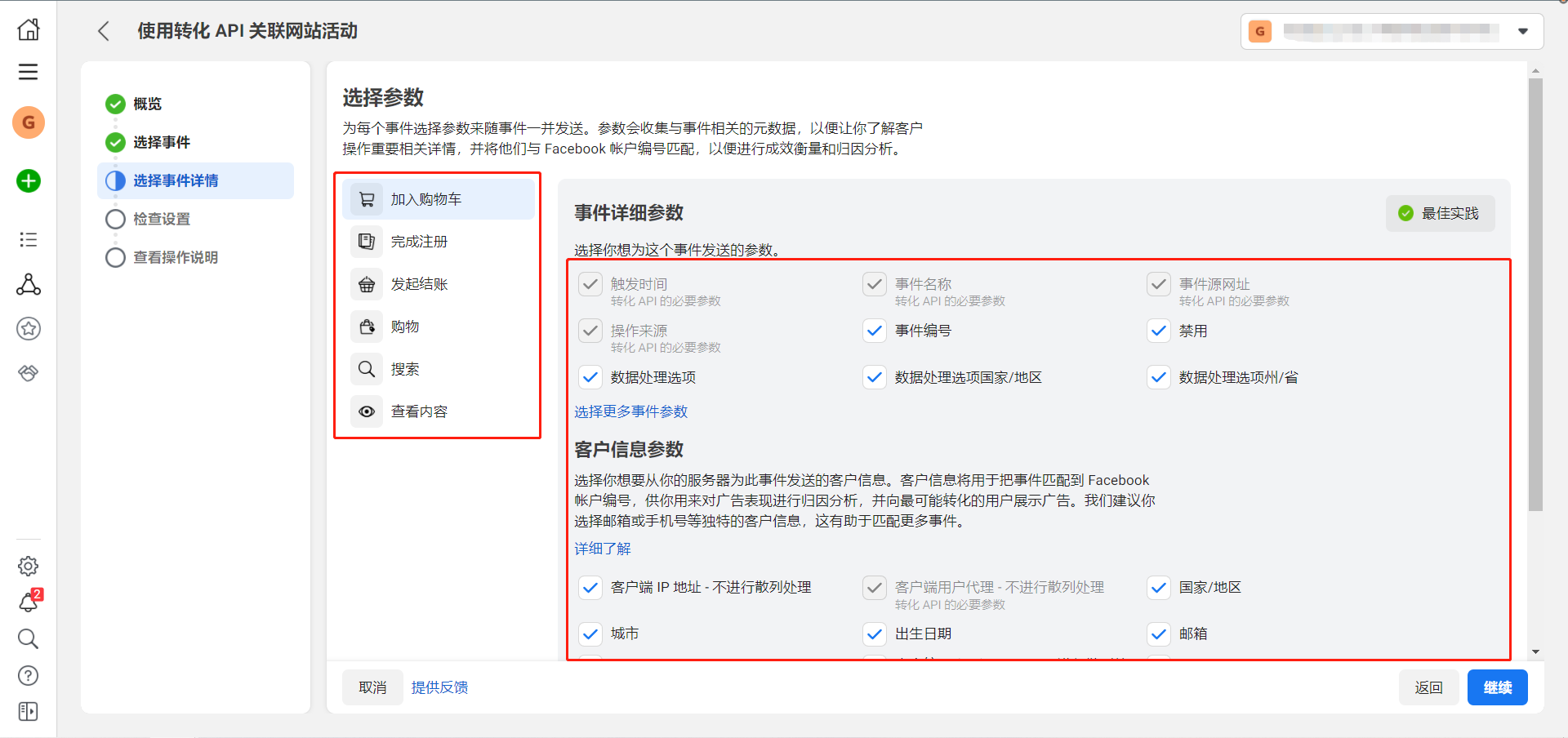
Task: Open the handshake partner icon
Action: [x=29, y=373]
